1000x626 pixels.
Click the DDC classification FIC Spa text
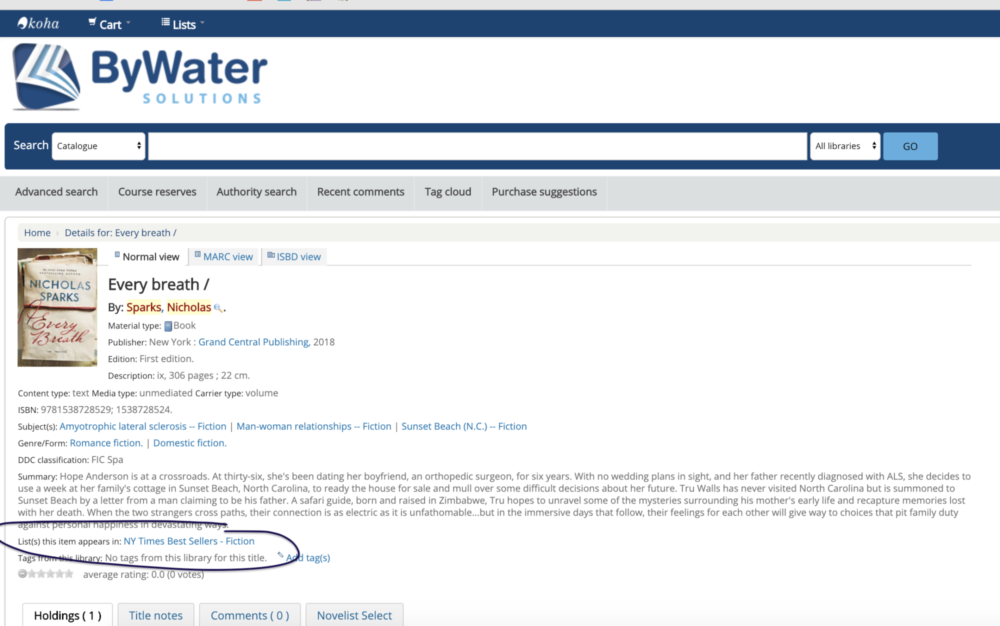pyautogui.click(x=107, y=460)
